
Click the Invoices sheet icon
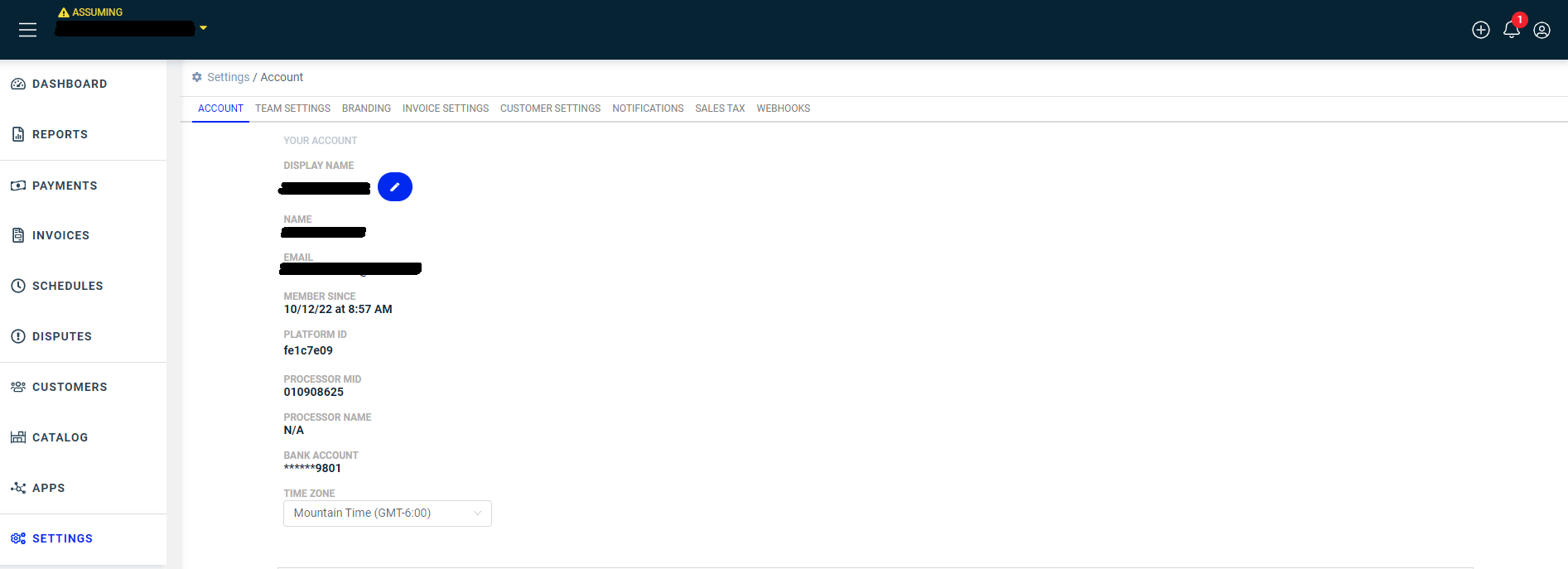[x=18, y=235]
